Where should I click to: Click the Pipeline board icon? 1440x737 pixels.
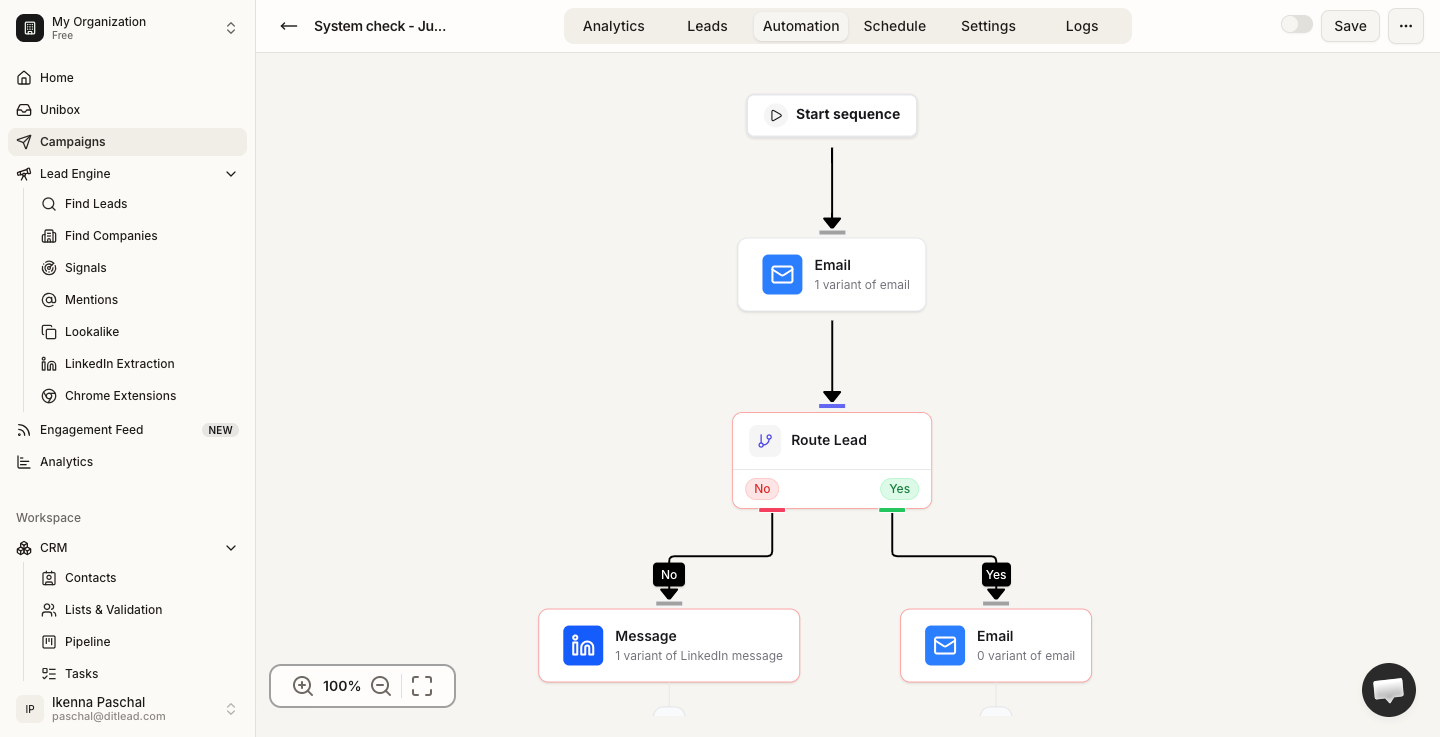48,642
